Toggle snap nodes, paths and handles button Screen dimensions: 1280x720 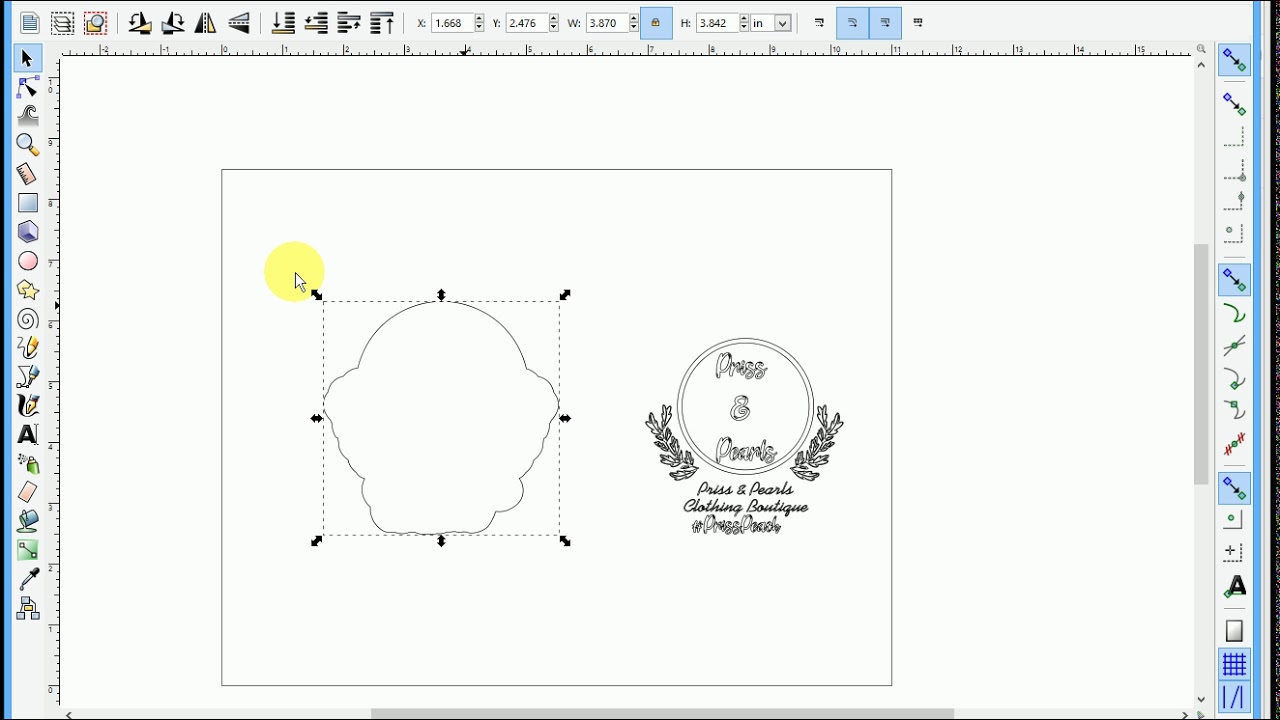click(x=1234, y=280)
